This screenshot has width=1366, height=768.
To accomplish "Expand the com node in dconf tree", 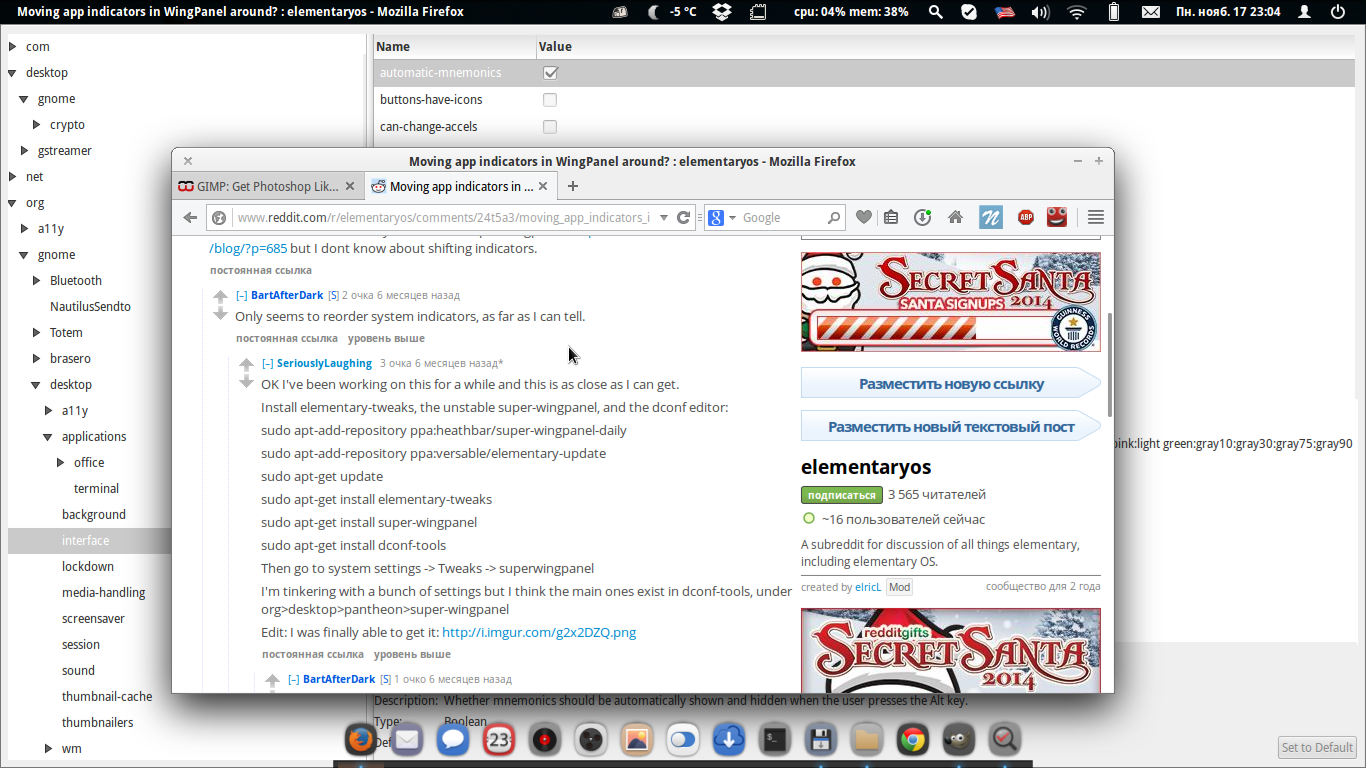I will point(13,47).
